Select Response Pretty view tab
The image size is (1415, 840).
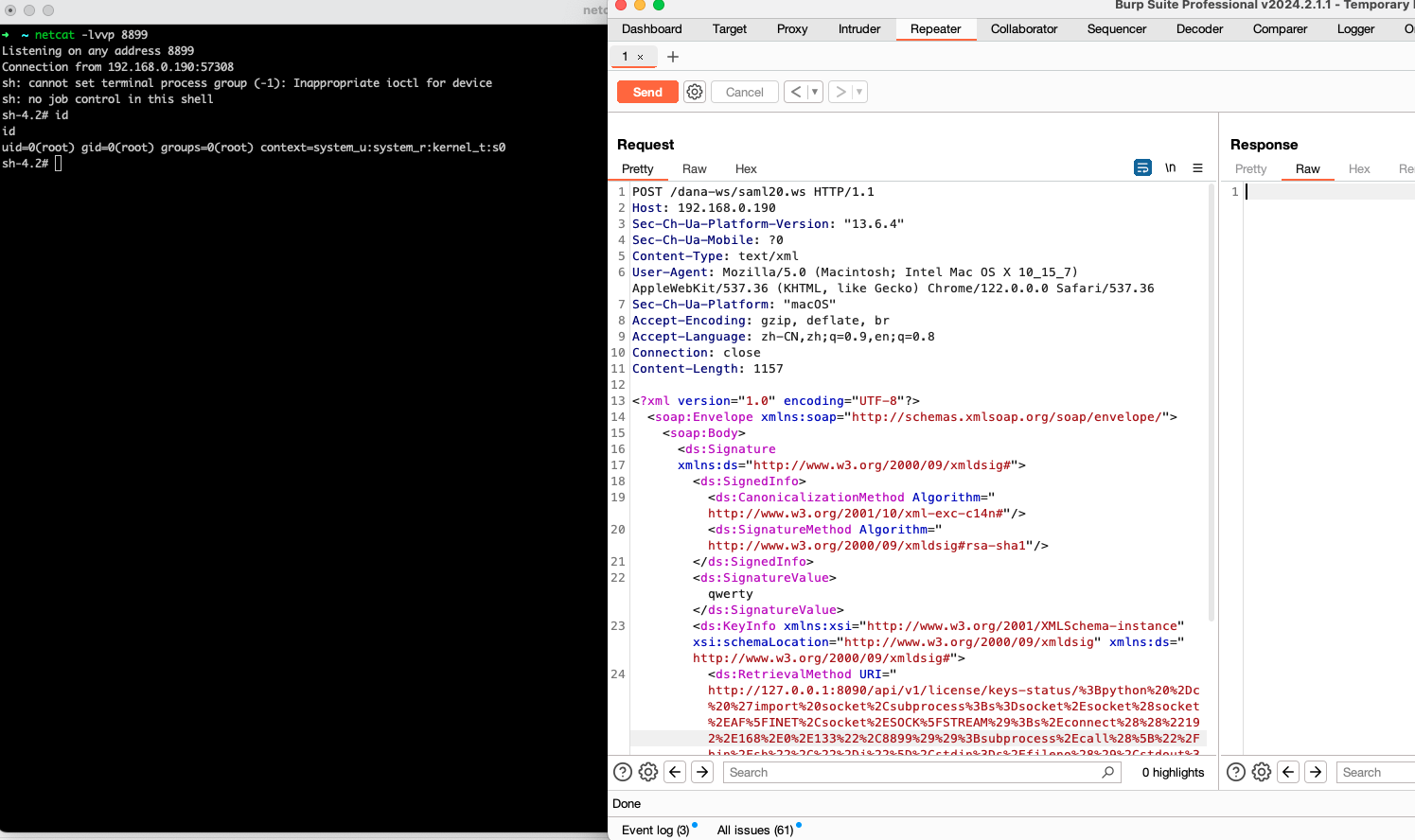tap(1250, 168)
